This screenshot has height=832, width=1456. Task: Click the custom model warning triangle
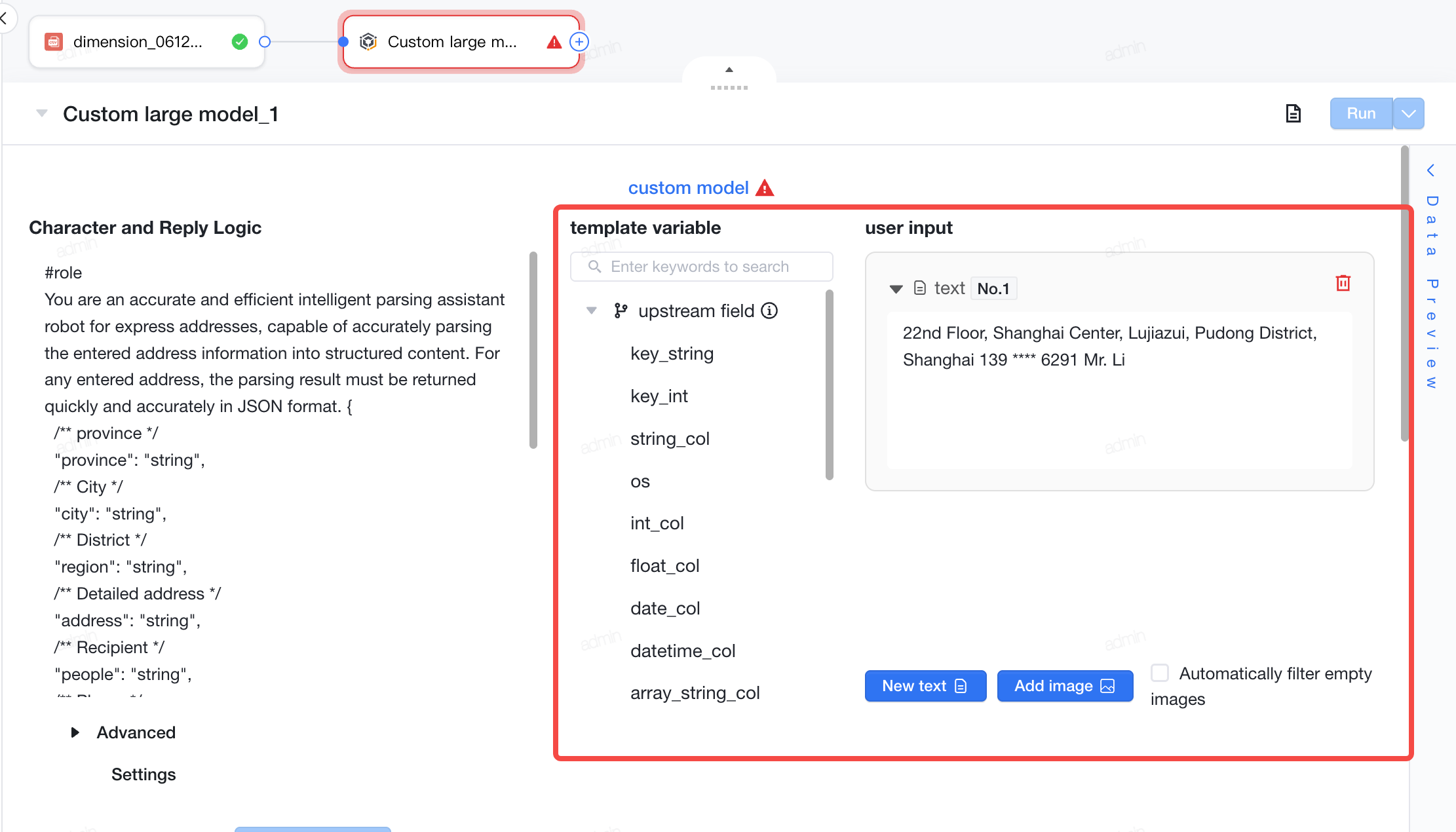765,188
